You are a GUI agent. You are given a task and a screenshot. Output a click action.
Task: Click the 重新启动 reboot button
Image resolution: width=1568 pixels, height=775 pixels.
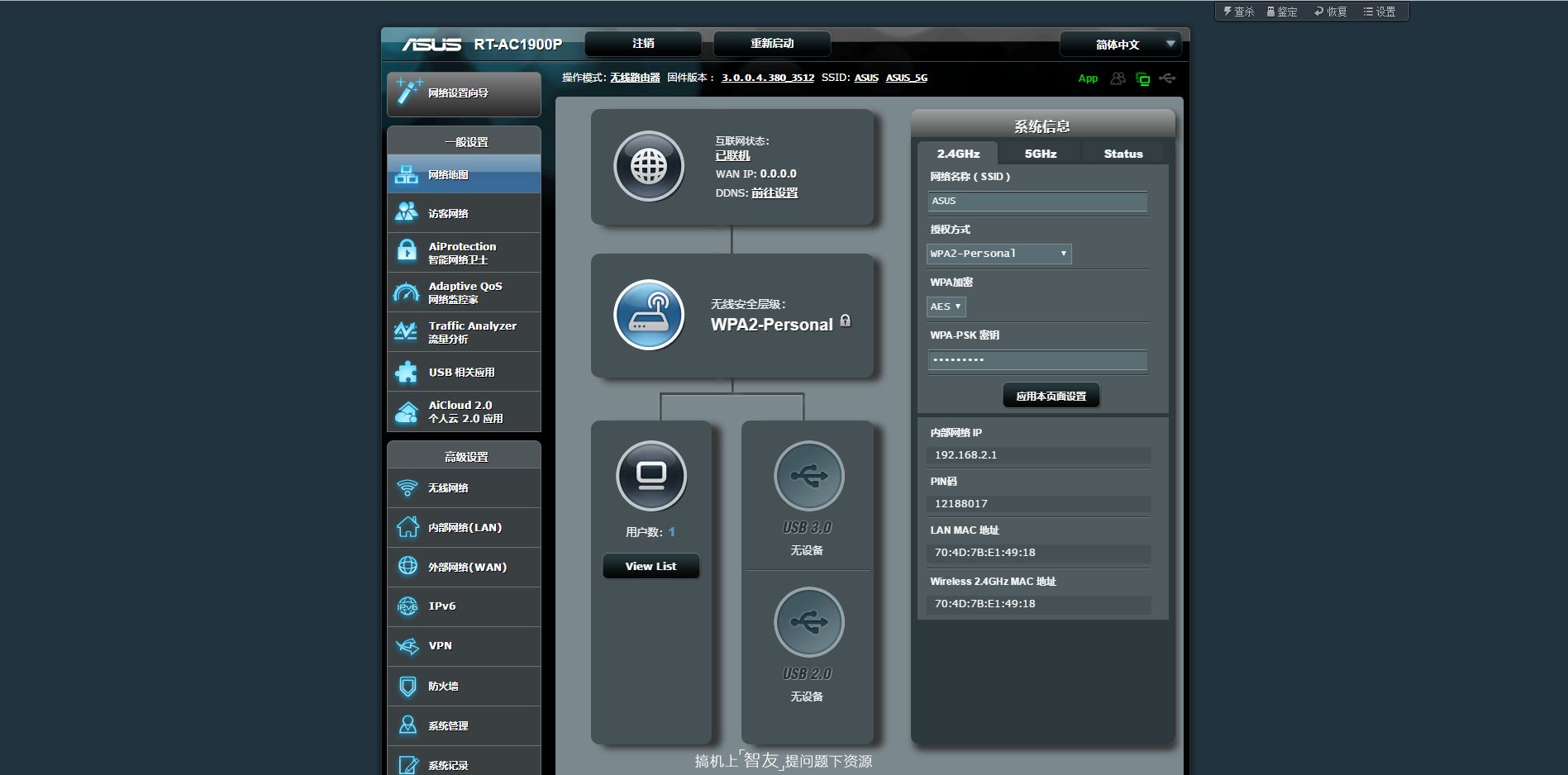click(x=772, y=43)
